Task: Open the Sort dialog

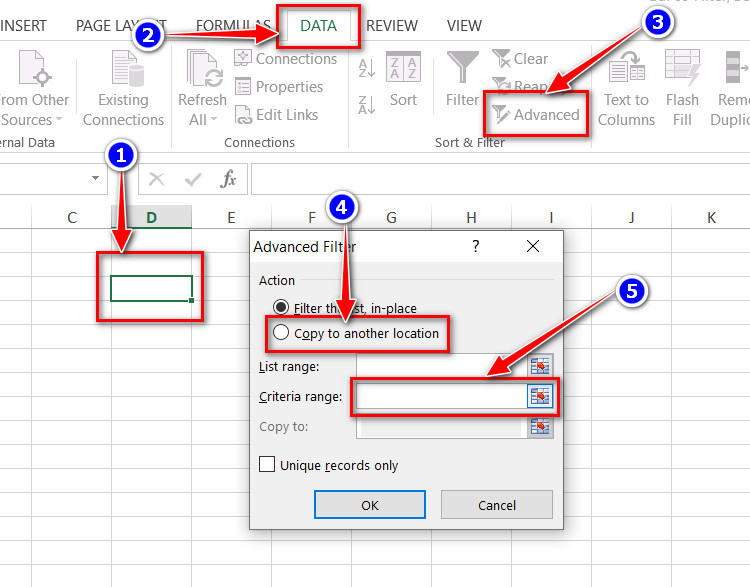Action: pyautogui.click(x=403, y=79)
